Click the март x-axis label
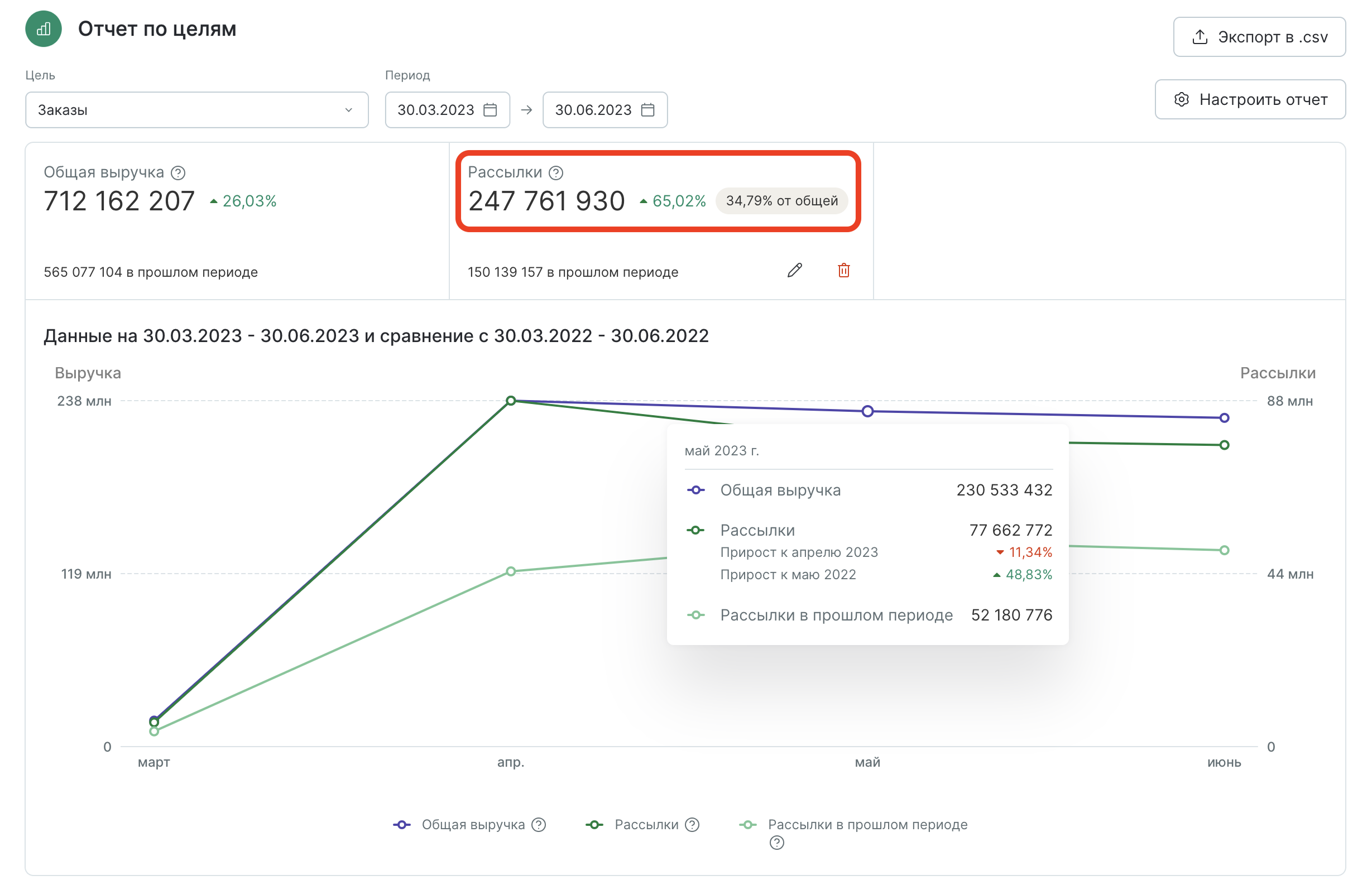Viewport: 1372px width, 885px height. tap(153, 762)
